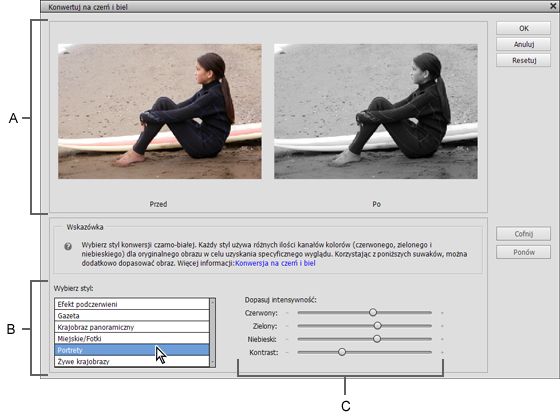Open the Konwersja na czerń i biel link
This screenshot has width=560, height=420.
[275, 264]
